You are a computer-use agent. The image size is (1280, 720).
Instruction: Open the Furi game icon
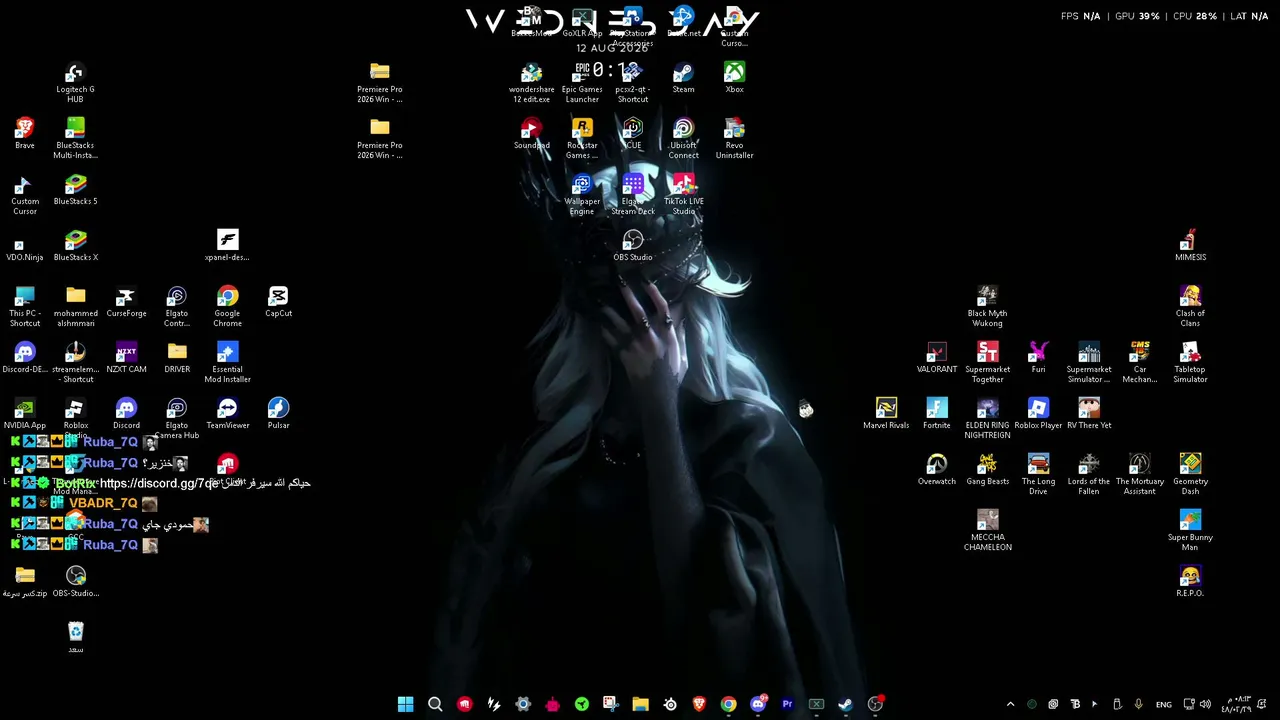click(1038, 357)
